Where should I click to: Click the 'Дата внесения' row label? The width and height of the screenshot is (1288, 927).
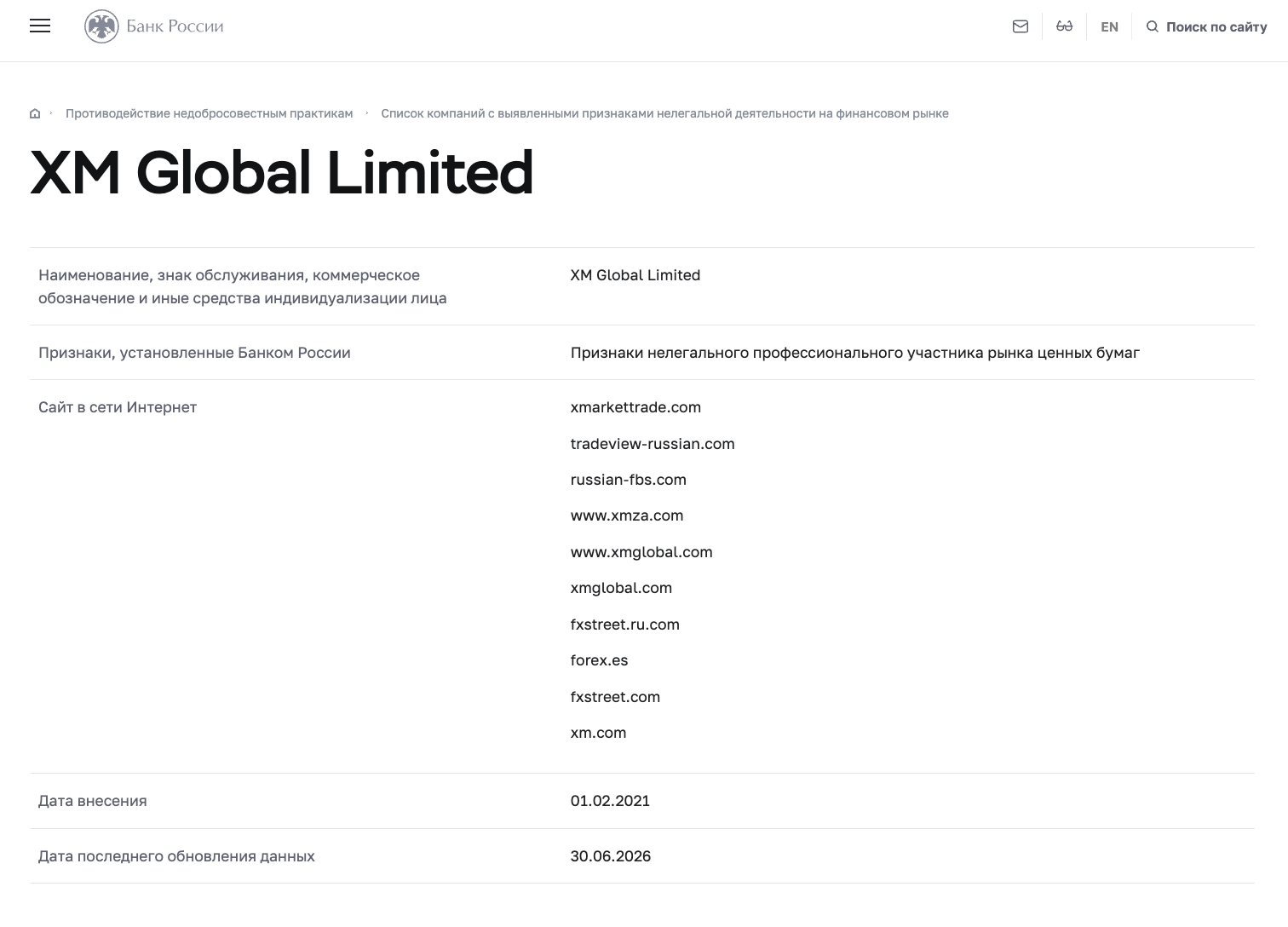tap(93, 801)
